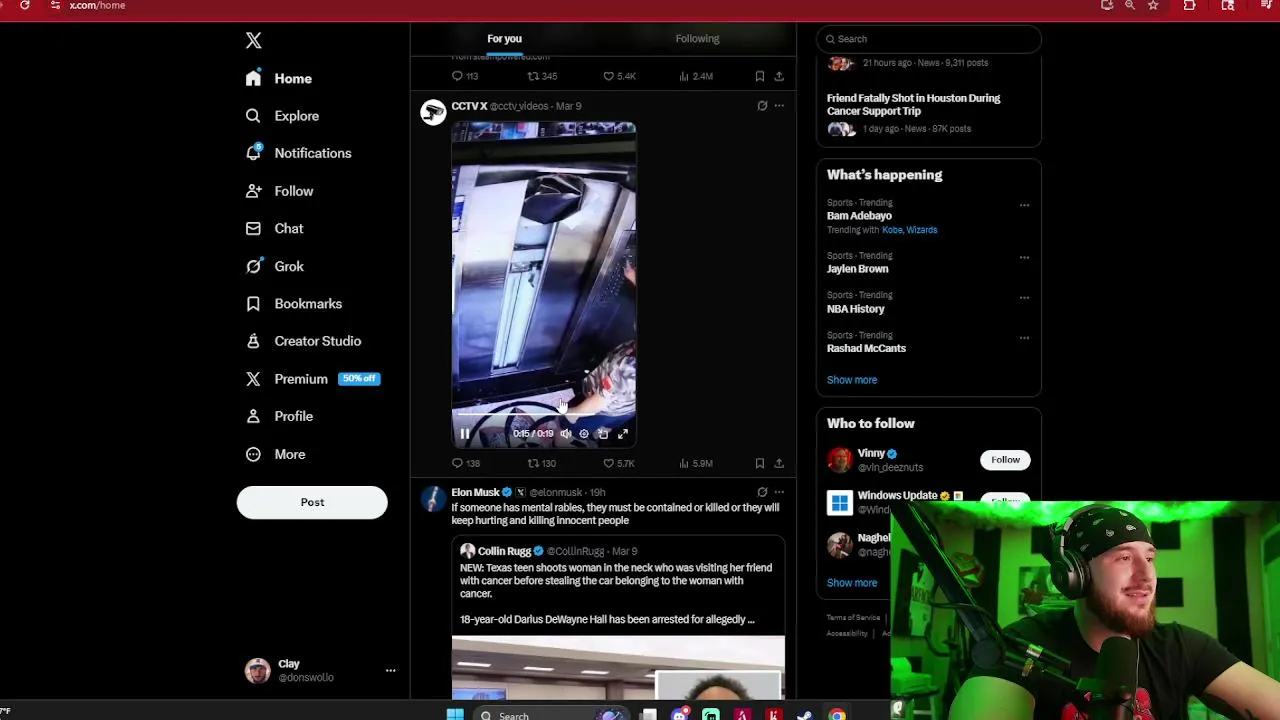Screen dimensions: 1280x720
Task: Mute the CCTV X video audio
Action: coord(565,434)
